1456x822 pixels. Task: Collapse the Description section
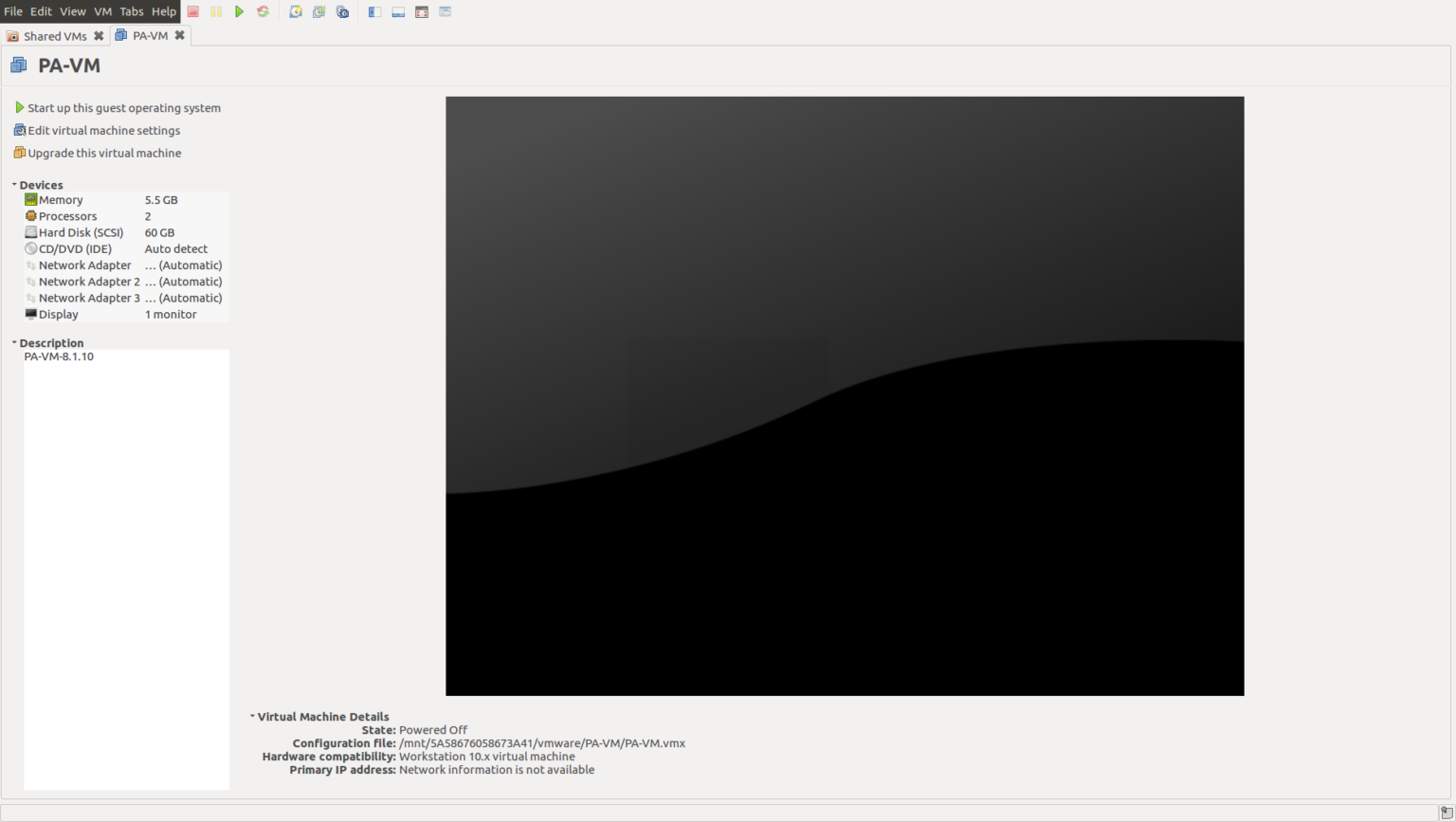14,343
